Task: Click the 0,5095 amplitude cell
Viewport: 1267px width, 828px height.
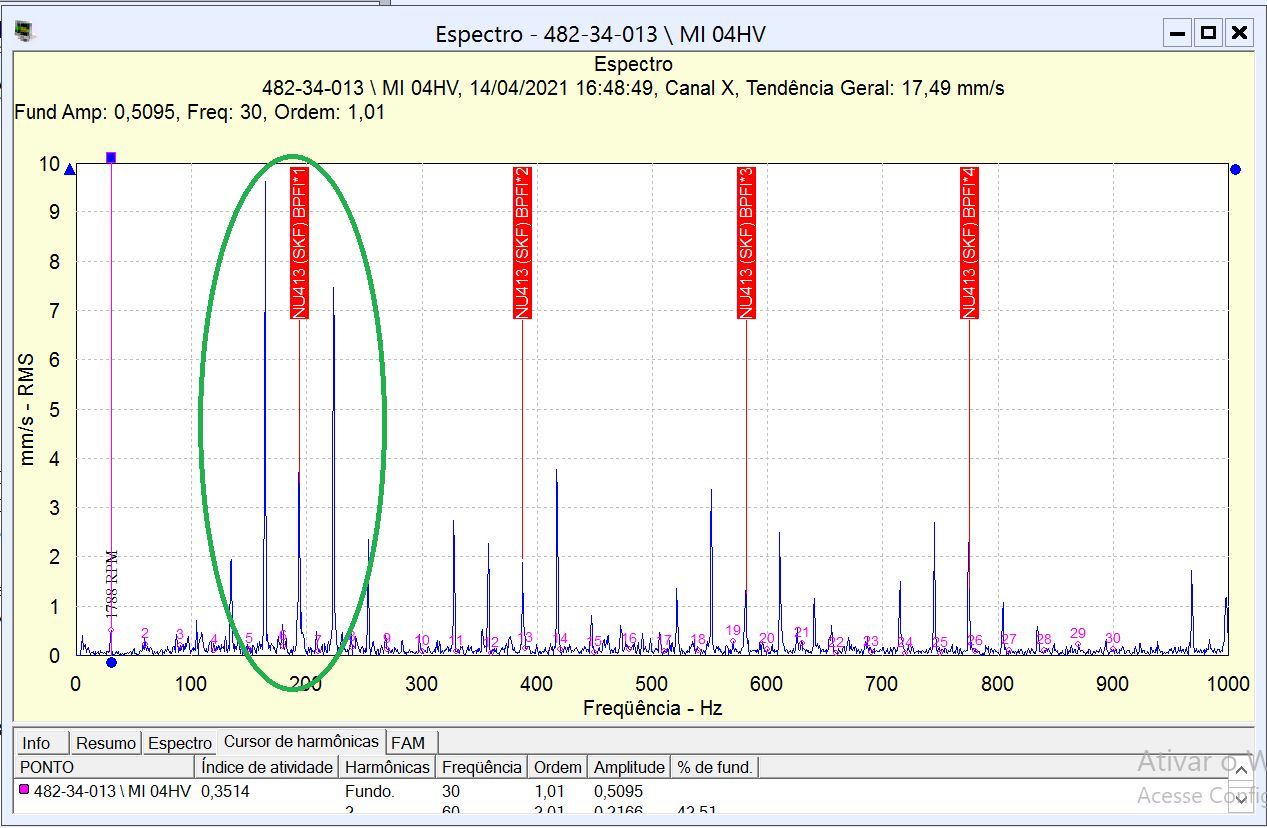Action: tap(618, 791)
